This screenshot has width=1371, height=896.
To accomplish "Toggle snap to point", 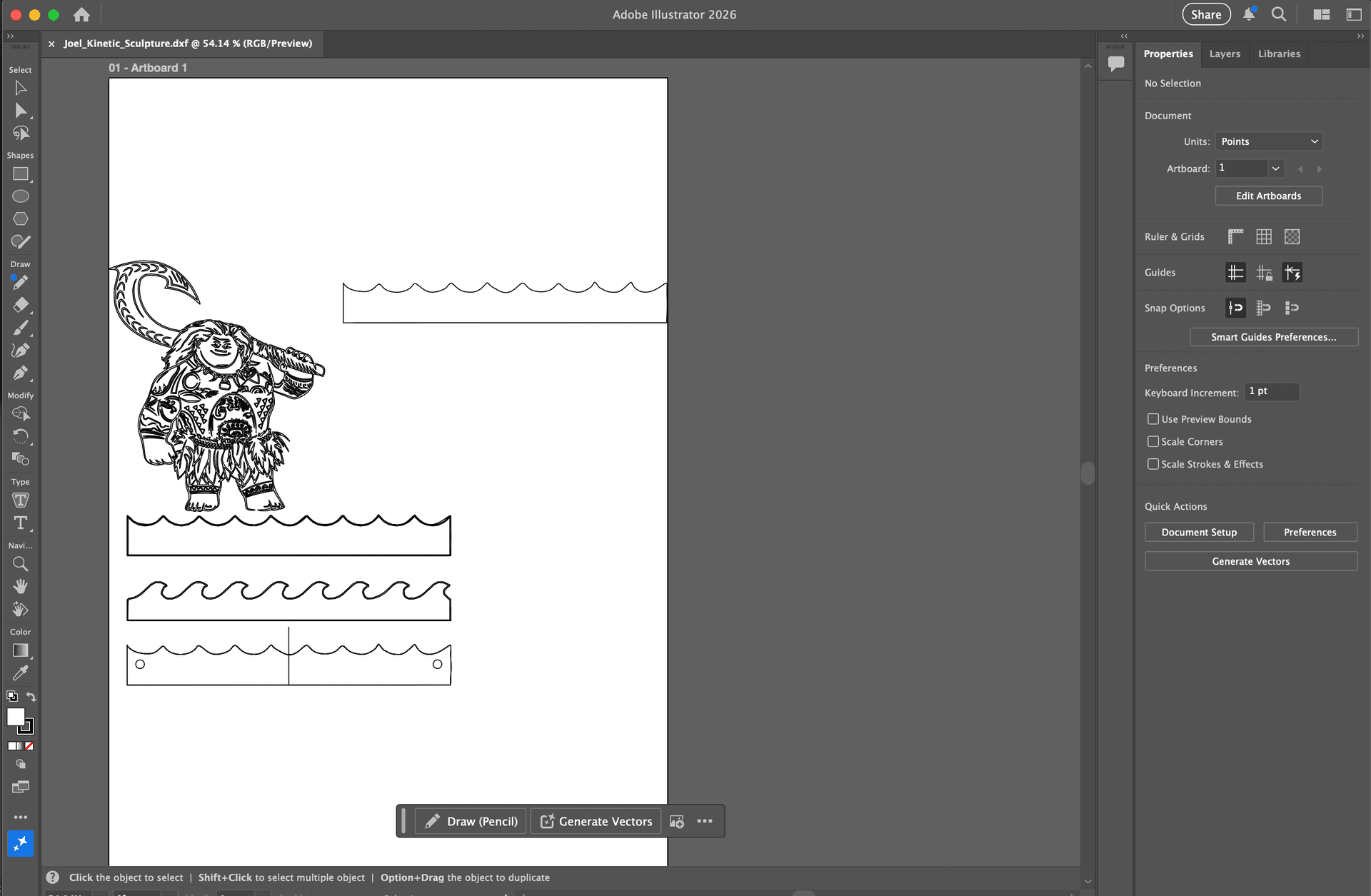I will coord(1235,308).
